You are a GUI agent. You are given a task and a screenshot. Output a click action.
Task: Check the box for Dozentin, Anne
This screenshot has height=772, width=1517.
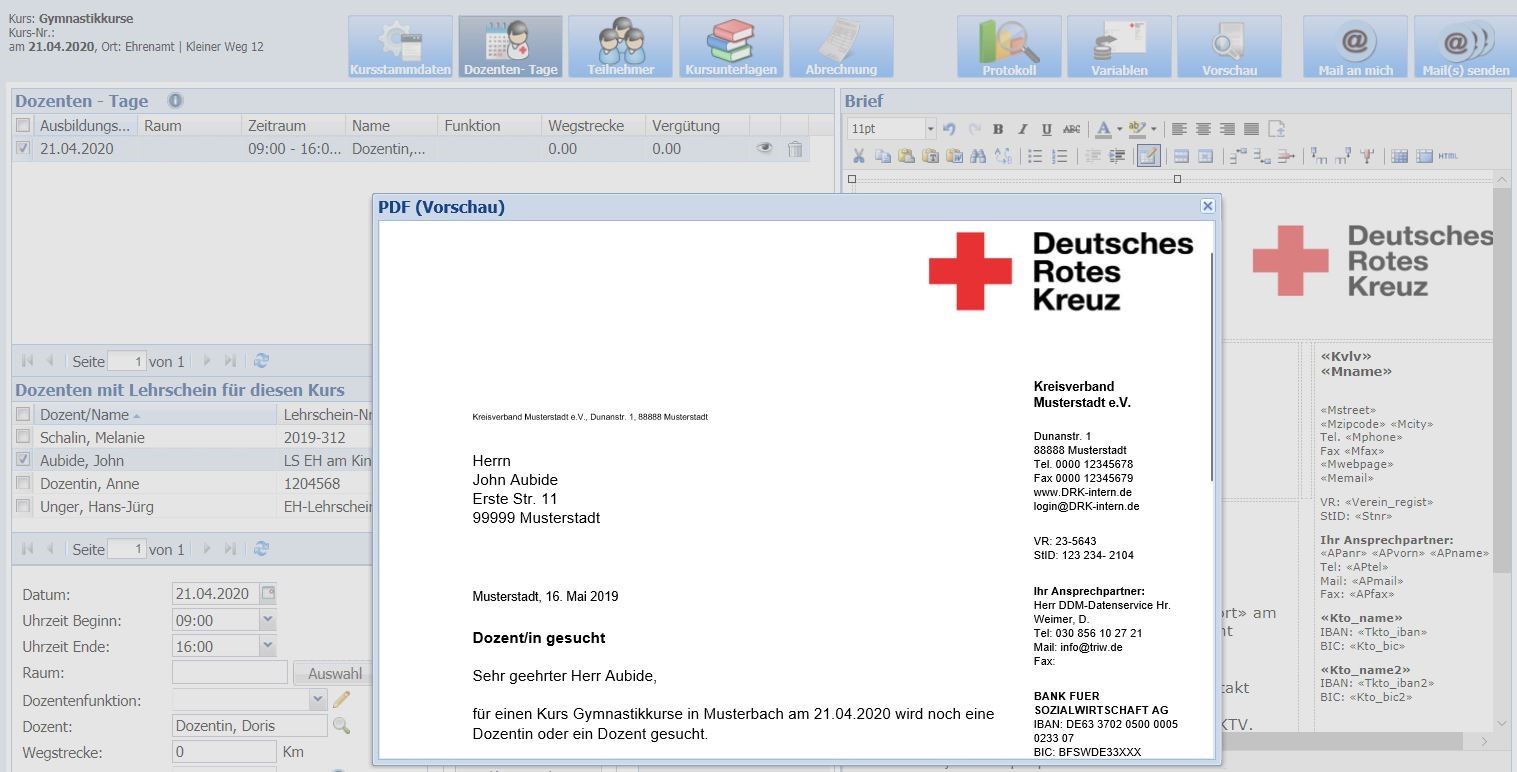23,483
